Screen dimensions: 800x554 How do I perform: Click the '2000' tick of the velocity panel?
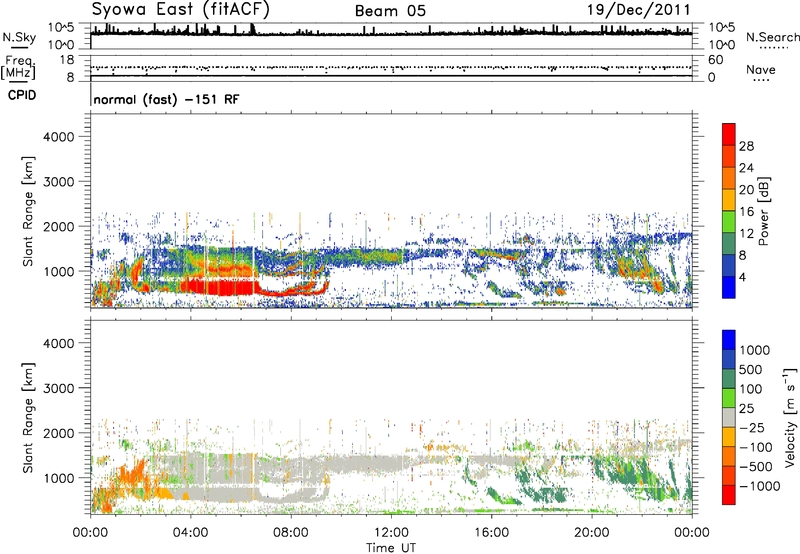click(x=58, y=433)
